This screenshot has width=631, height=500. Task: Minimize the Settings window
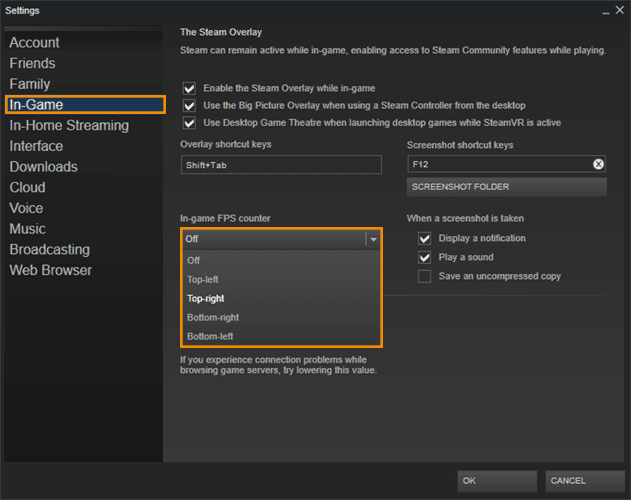pos(606,11)
